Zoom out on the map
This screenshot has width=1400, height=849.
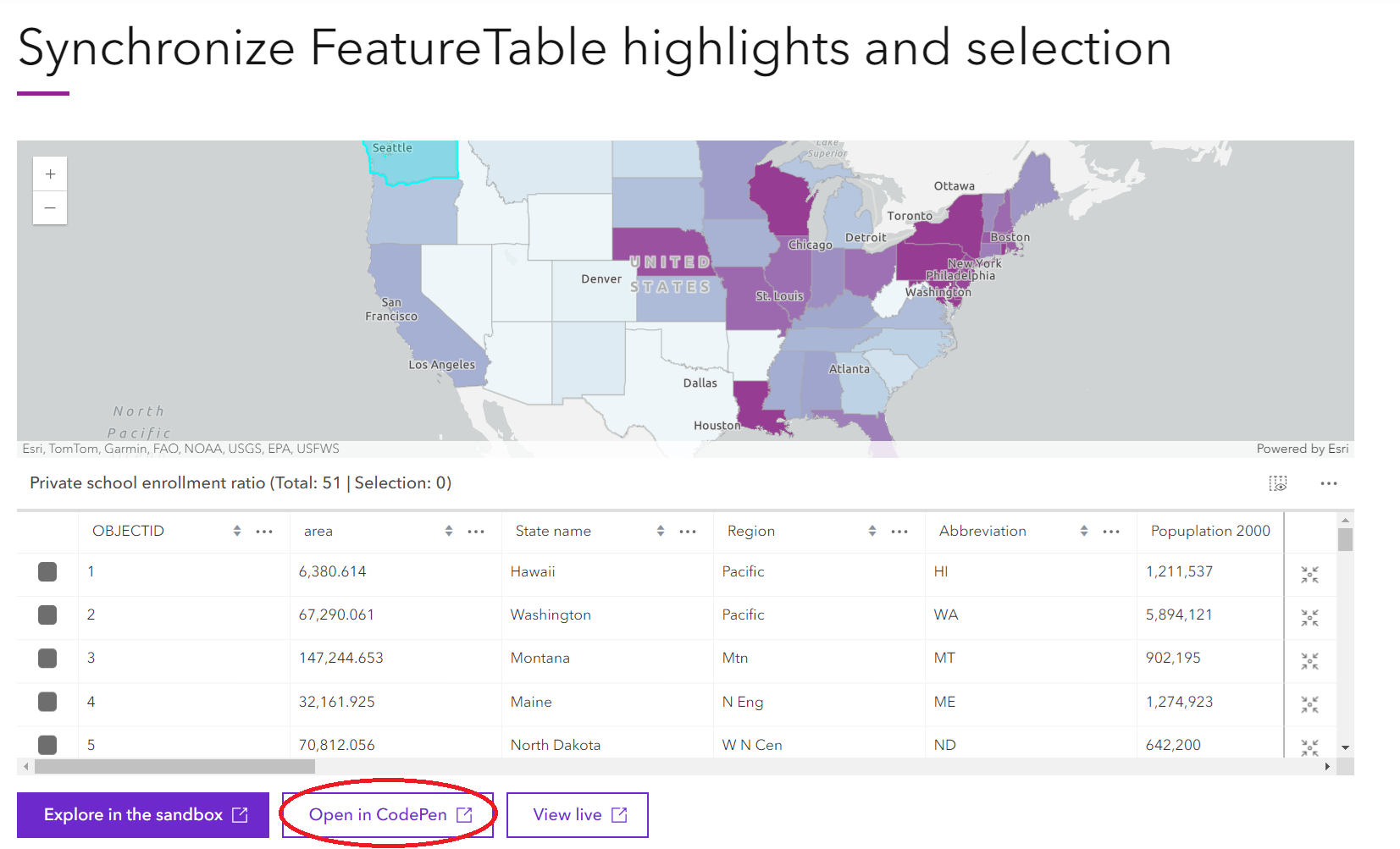pos(50,207)
